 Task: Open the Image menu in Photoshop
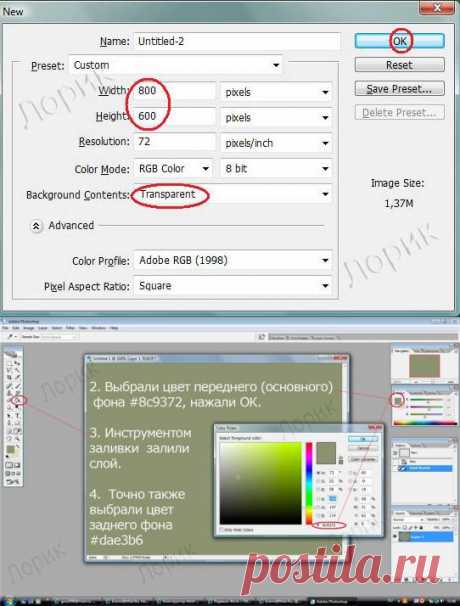click(x=28, y=328)
